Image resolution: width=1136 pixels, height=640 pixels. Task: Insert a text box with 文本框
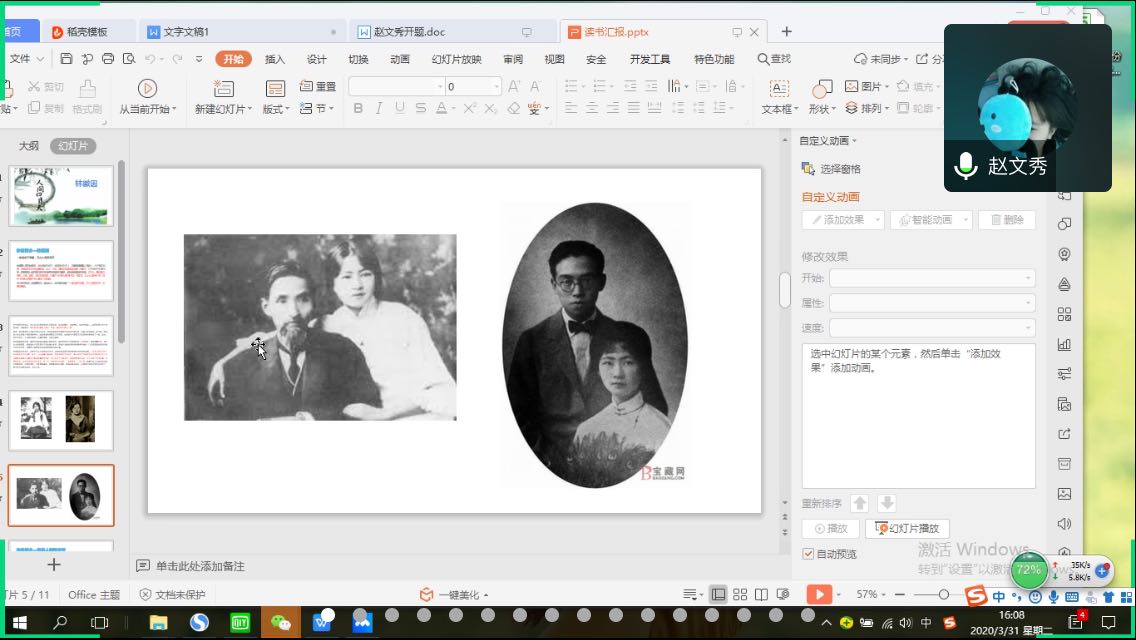click(778, 89)
